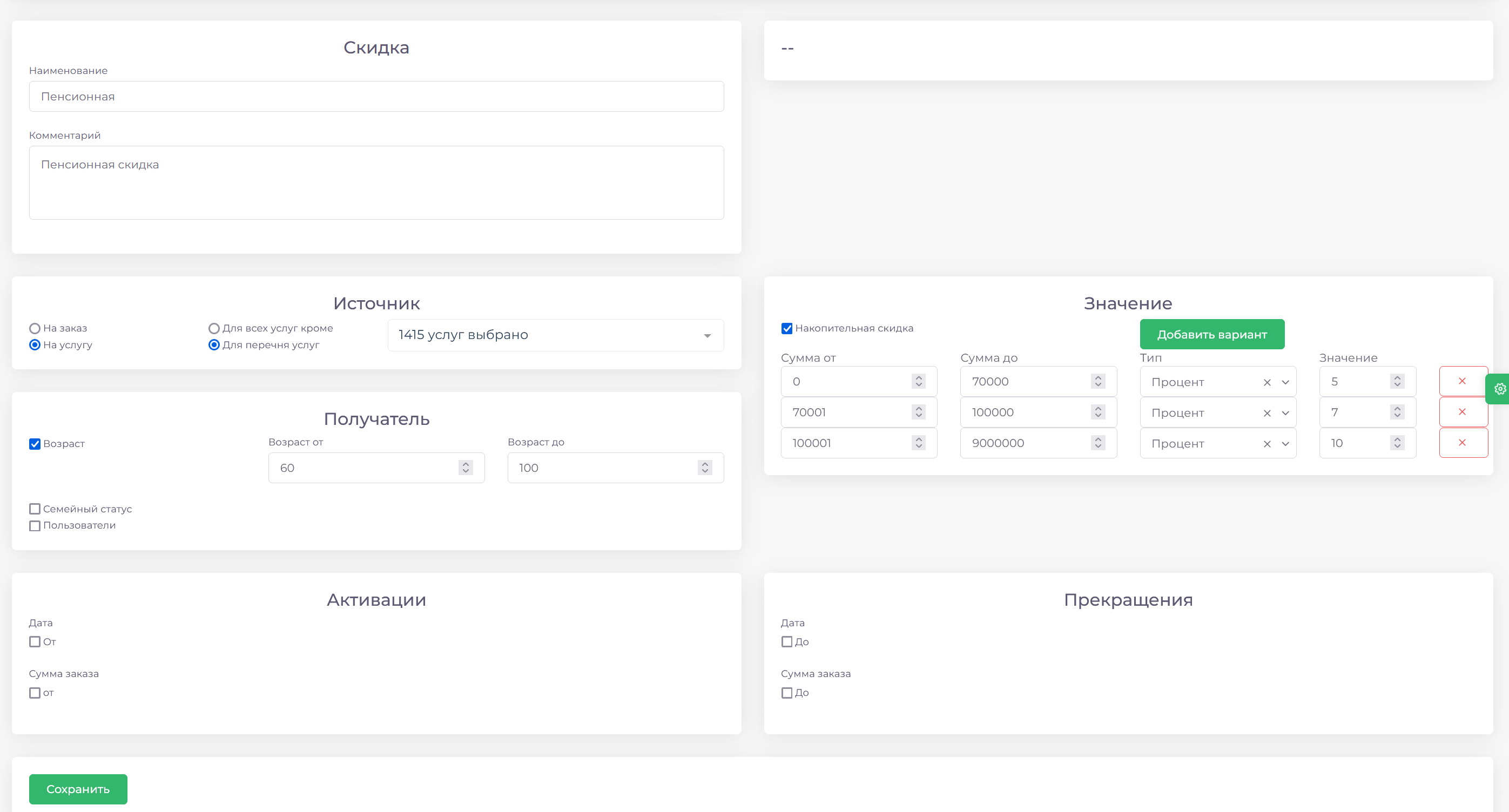This screenshot has height=812, width=1509.
Task: Delete the discount row starting at 100001
Action: [1463, 443]
